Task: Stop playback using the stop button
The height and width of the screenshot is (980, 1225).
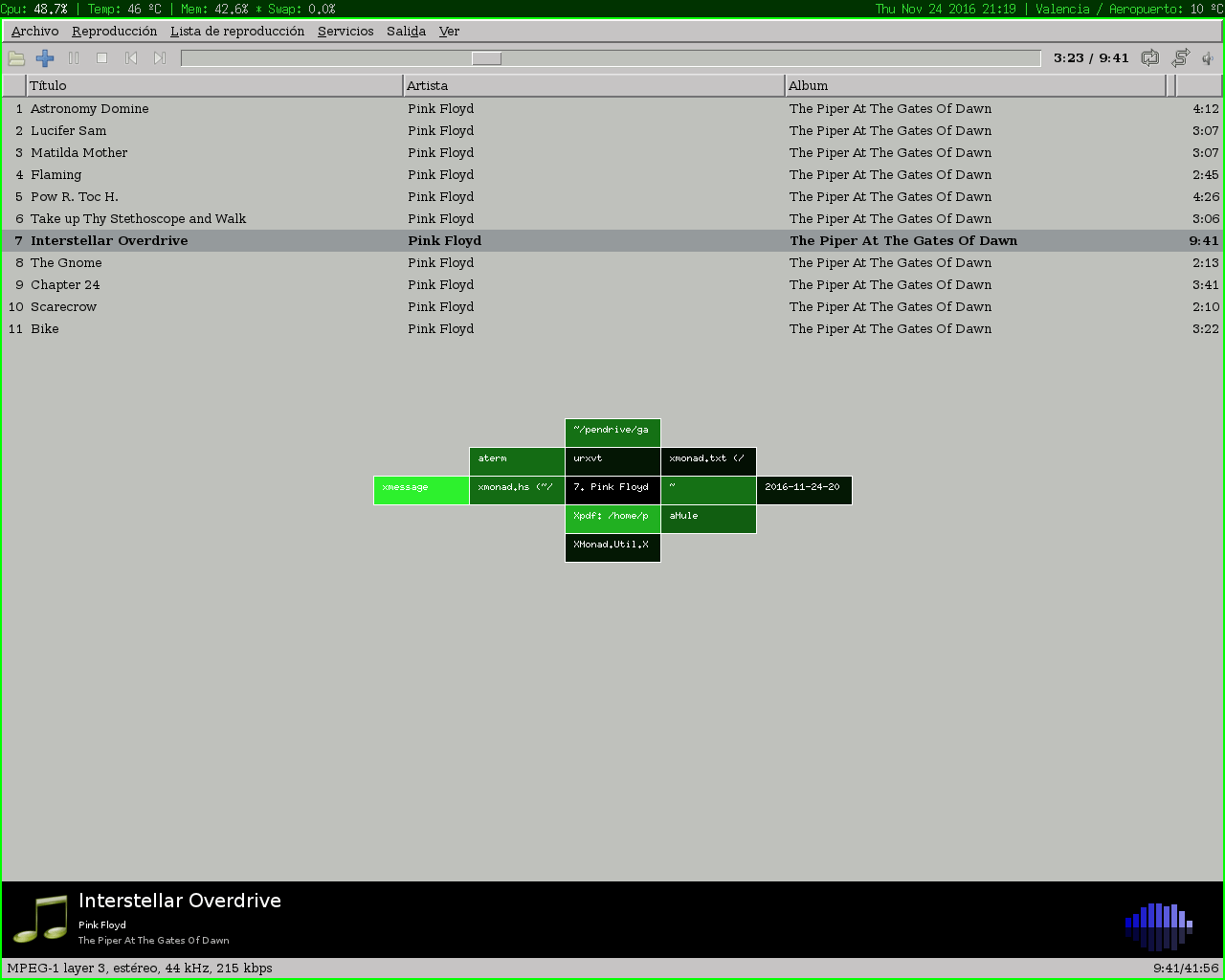Action: point(102,58)
